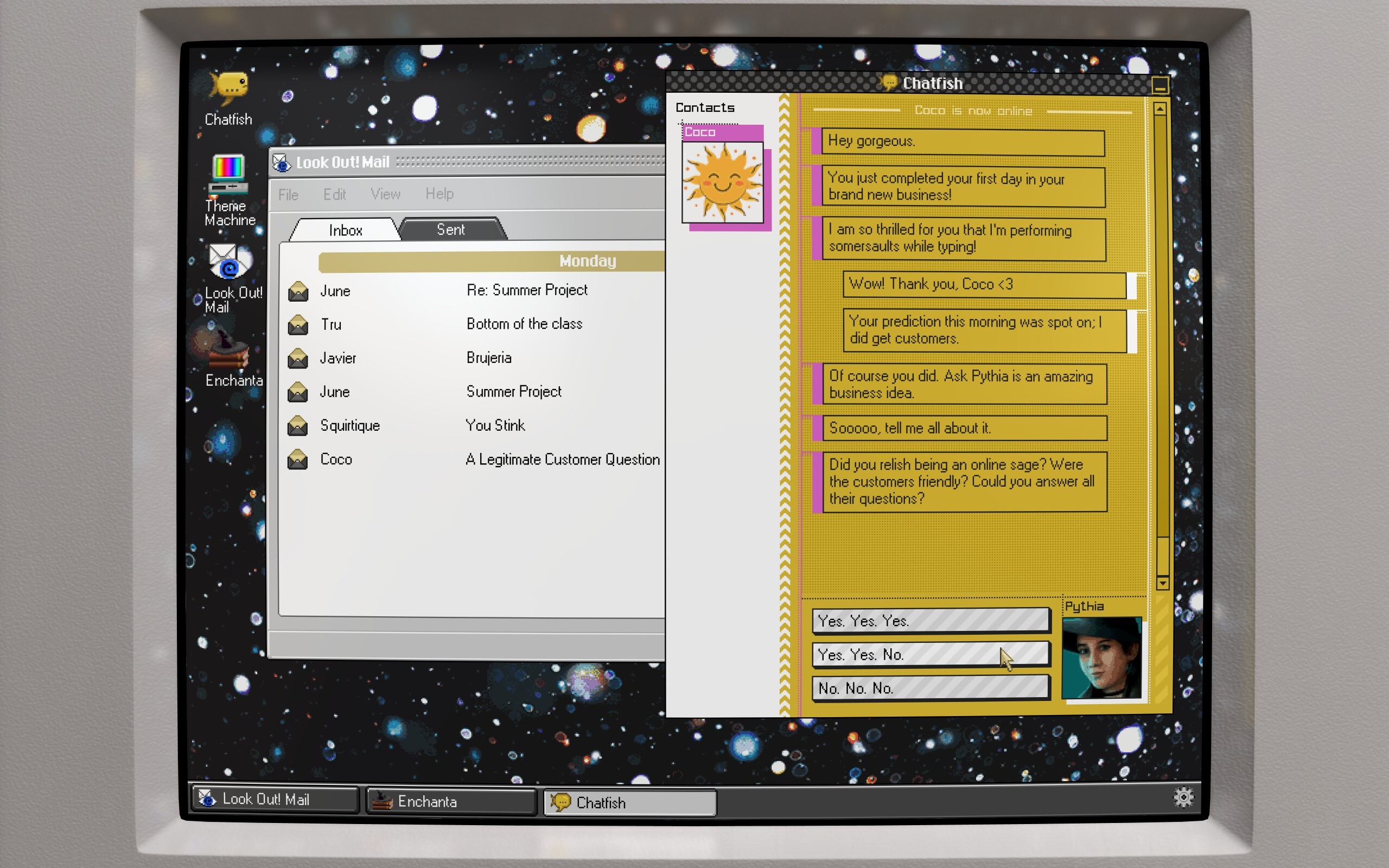Open the Edit menu in Look Out! Mail
This screenshot has height=868, width=1389.
[335, 194]
